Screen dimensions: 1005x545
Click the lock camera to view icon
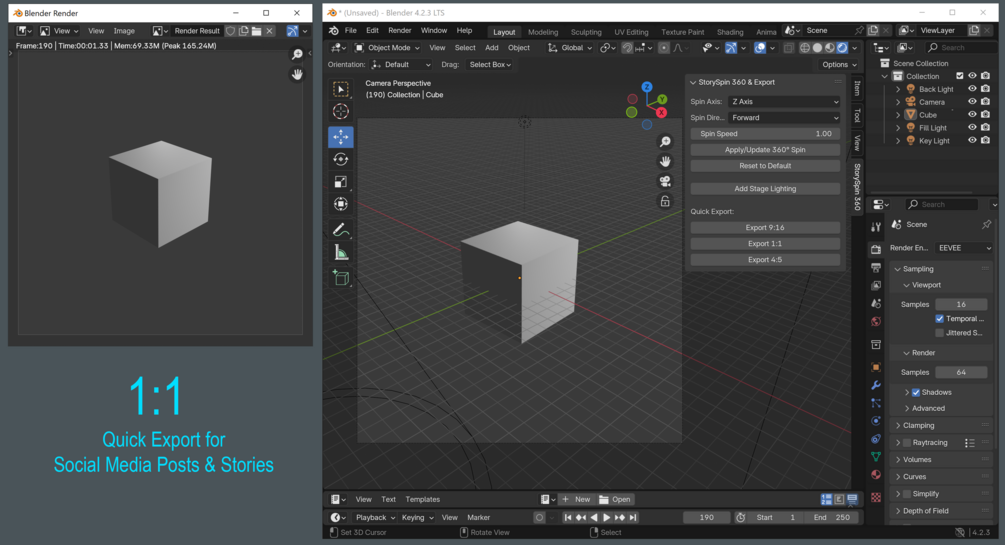[x=665, y=201]
